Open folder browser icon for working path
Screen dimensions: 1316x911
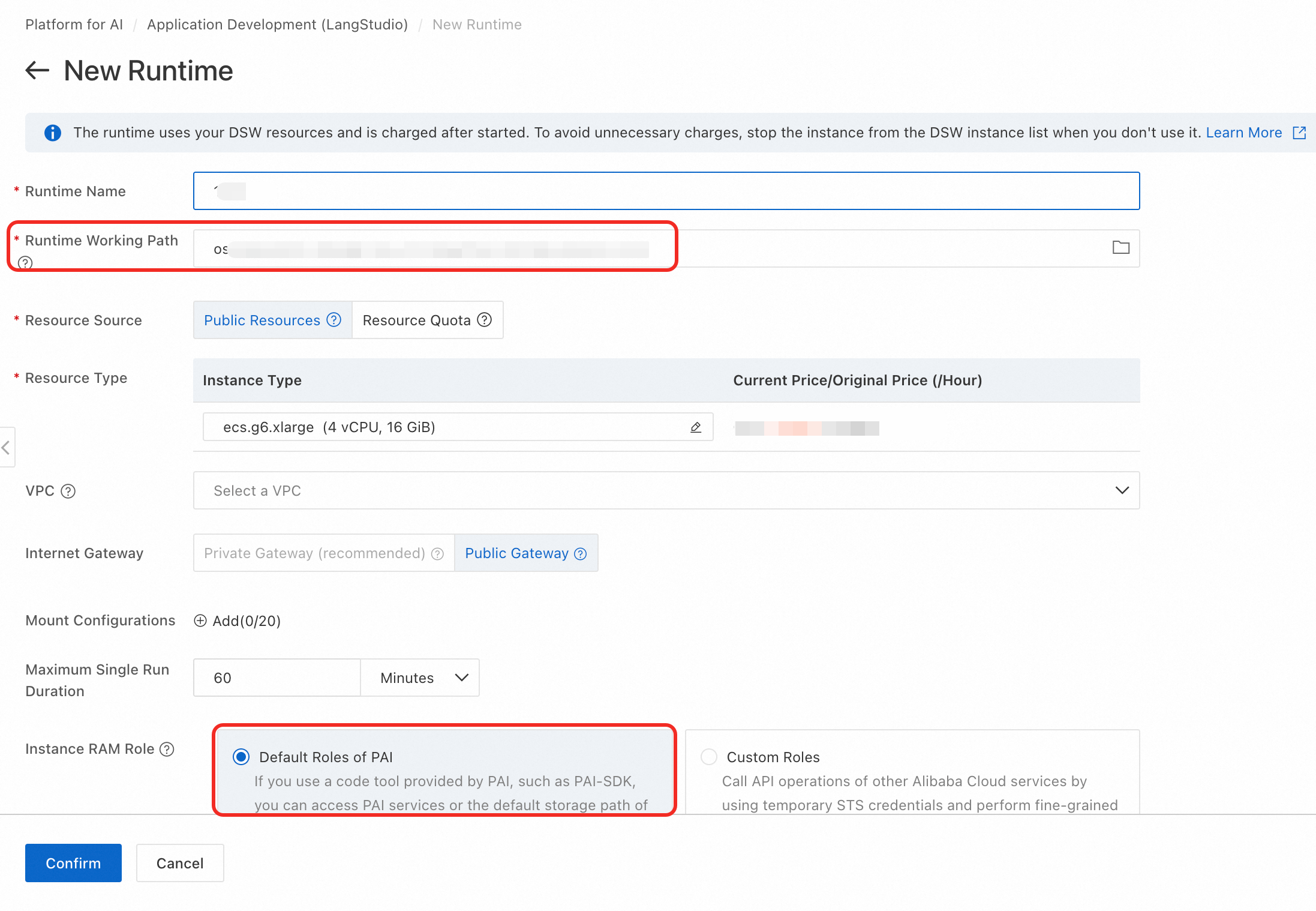[x=1120, y=248]
